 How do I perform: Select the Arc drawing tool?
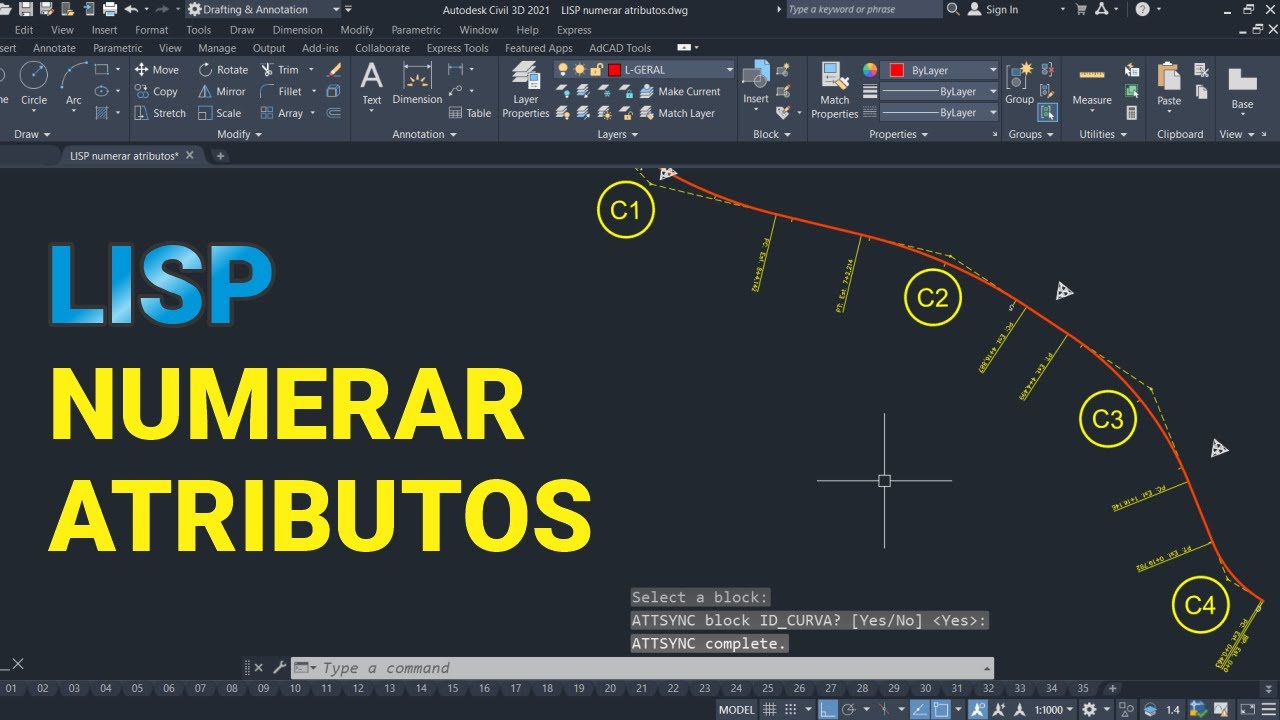click(x=74, y=82)
